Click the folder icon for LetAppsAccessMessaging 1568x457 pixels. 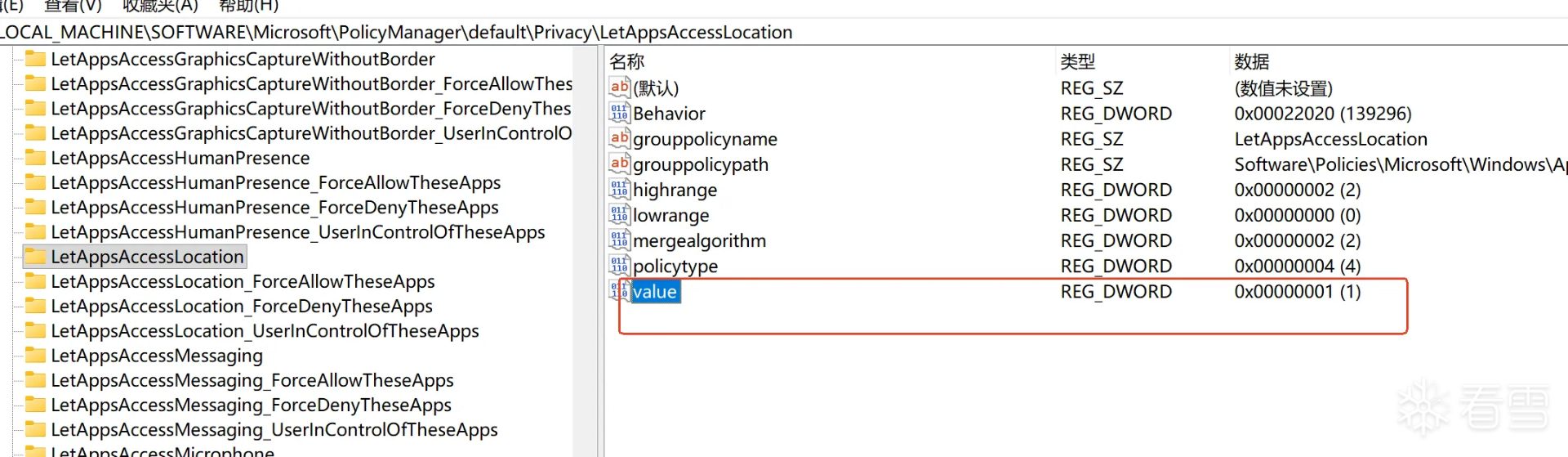pyautogui.click(x=35, y=355)
